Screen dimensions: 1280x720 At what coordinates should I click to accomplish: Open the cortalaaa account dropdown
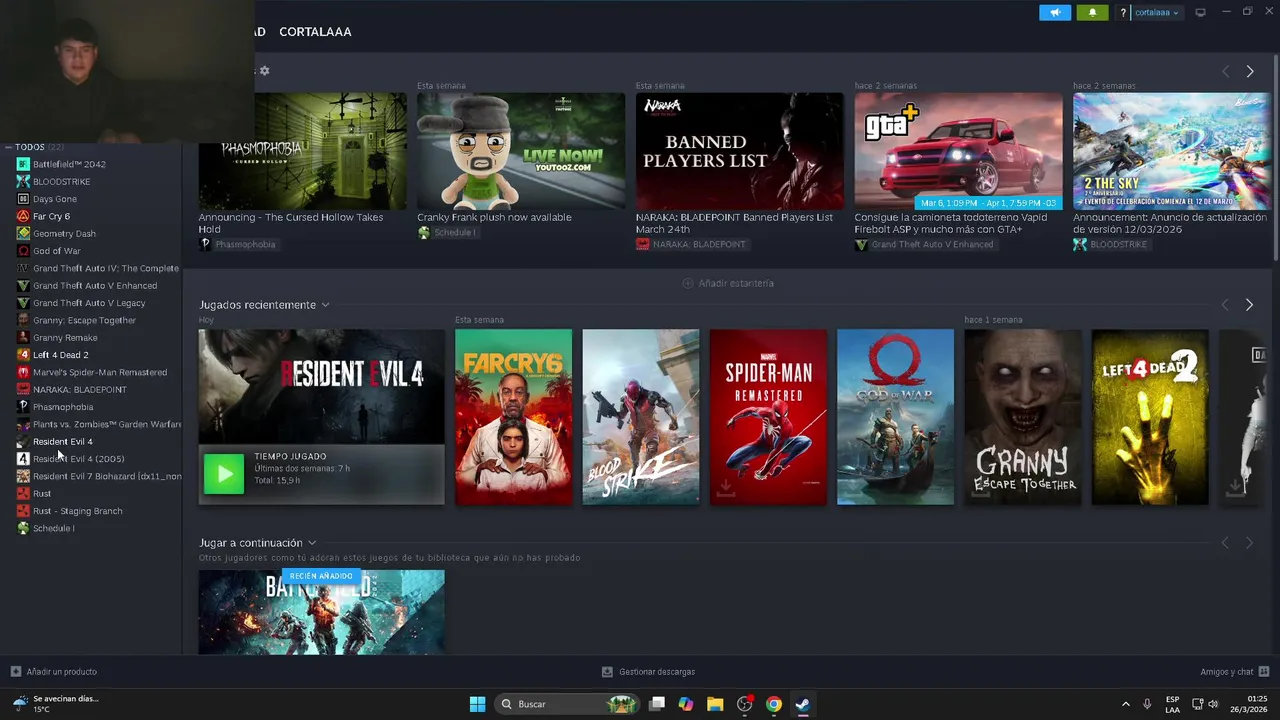(x=1156, y=13)
